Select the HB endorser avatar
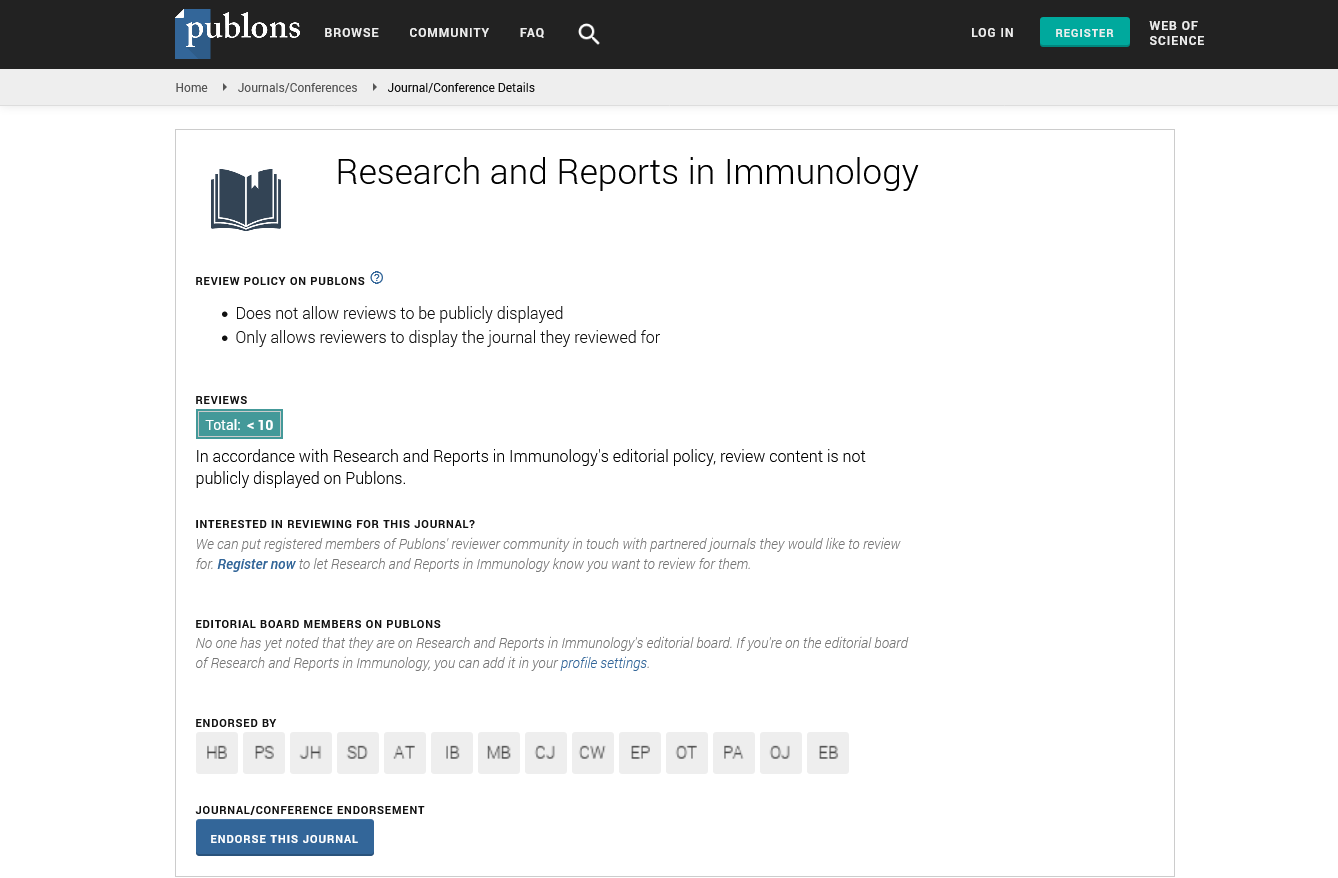 [x=217, y=753]
